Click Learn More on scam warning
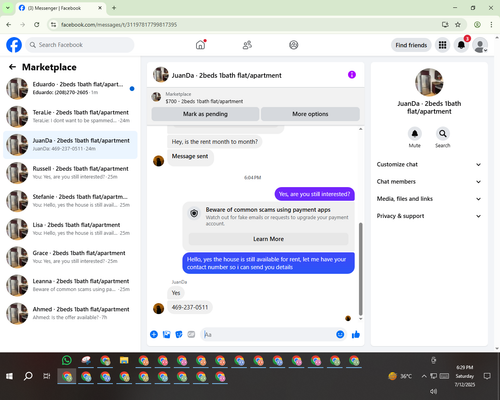This screenshot has width=500, height=400. [268, 239]
